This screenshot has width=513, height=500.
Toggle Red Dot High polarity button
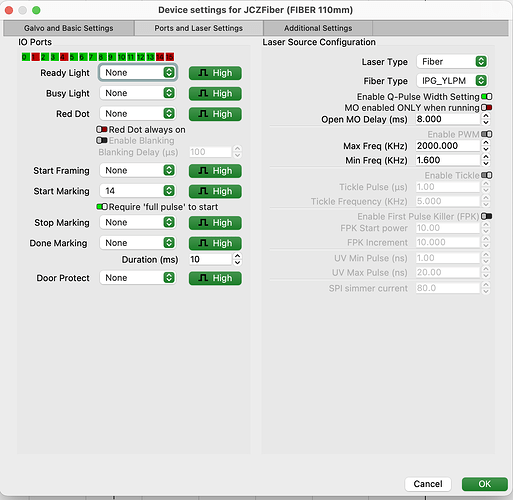(x=215, y=114)
